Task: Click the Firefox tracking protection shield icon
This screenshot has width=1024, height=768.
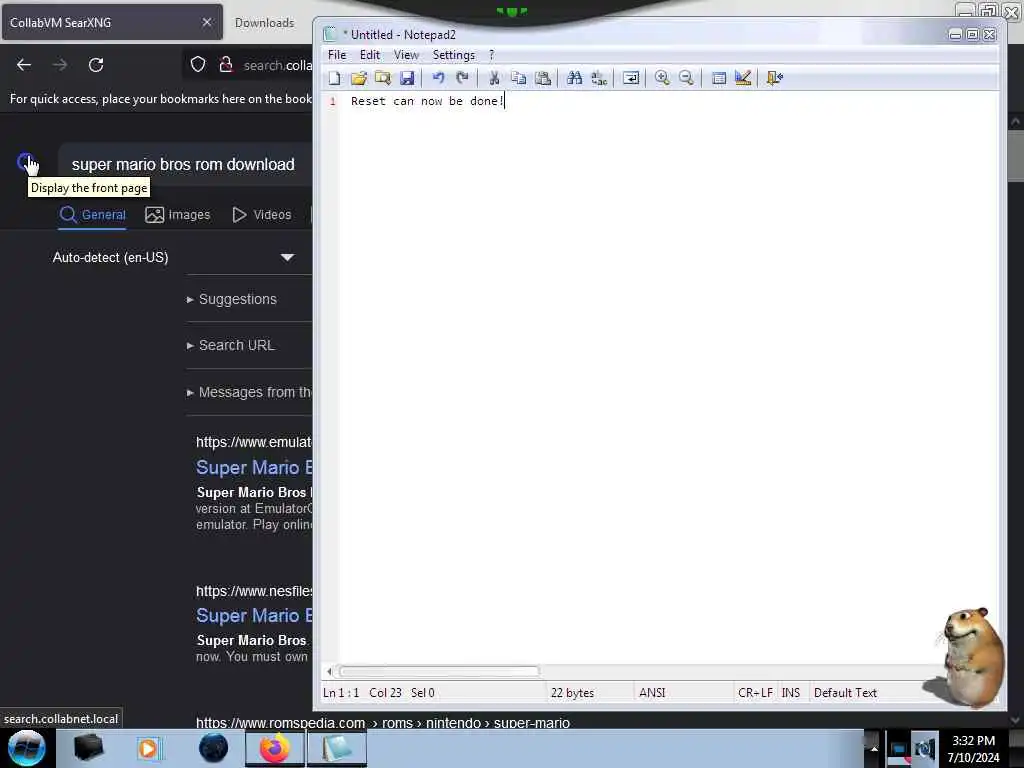Action: coord(198,65)
